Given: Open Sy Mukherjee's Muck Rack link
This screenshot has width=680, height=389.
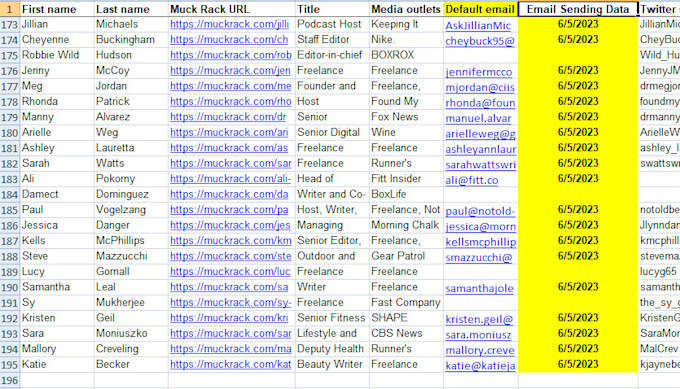Looking at the screenshot, I should [x=231, y=303].
